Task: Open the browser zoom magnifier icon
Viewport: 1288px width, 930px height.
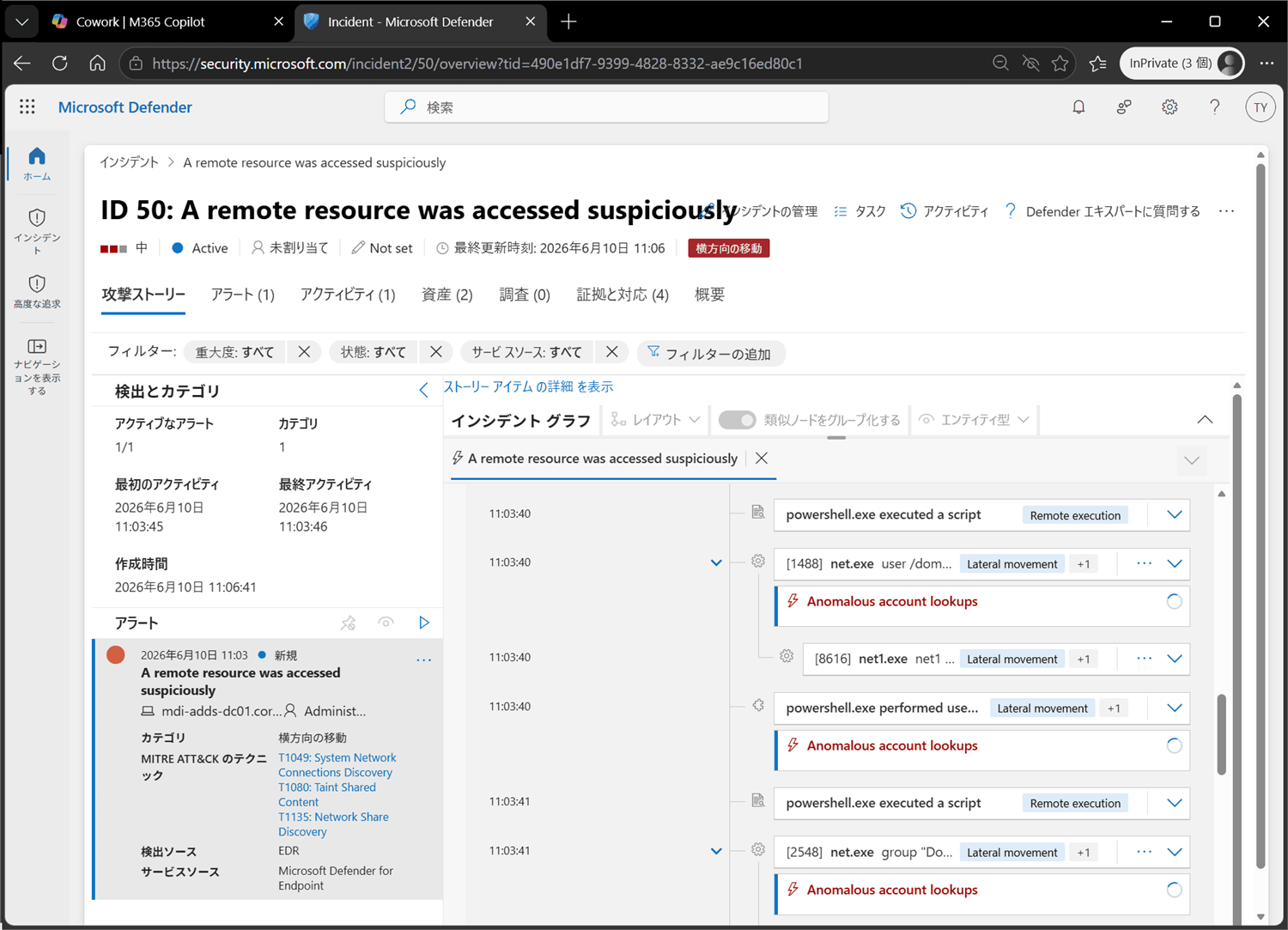Action: tap(1000, 64)
